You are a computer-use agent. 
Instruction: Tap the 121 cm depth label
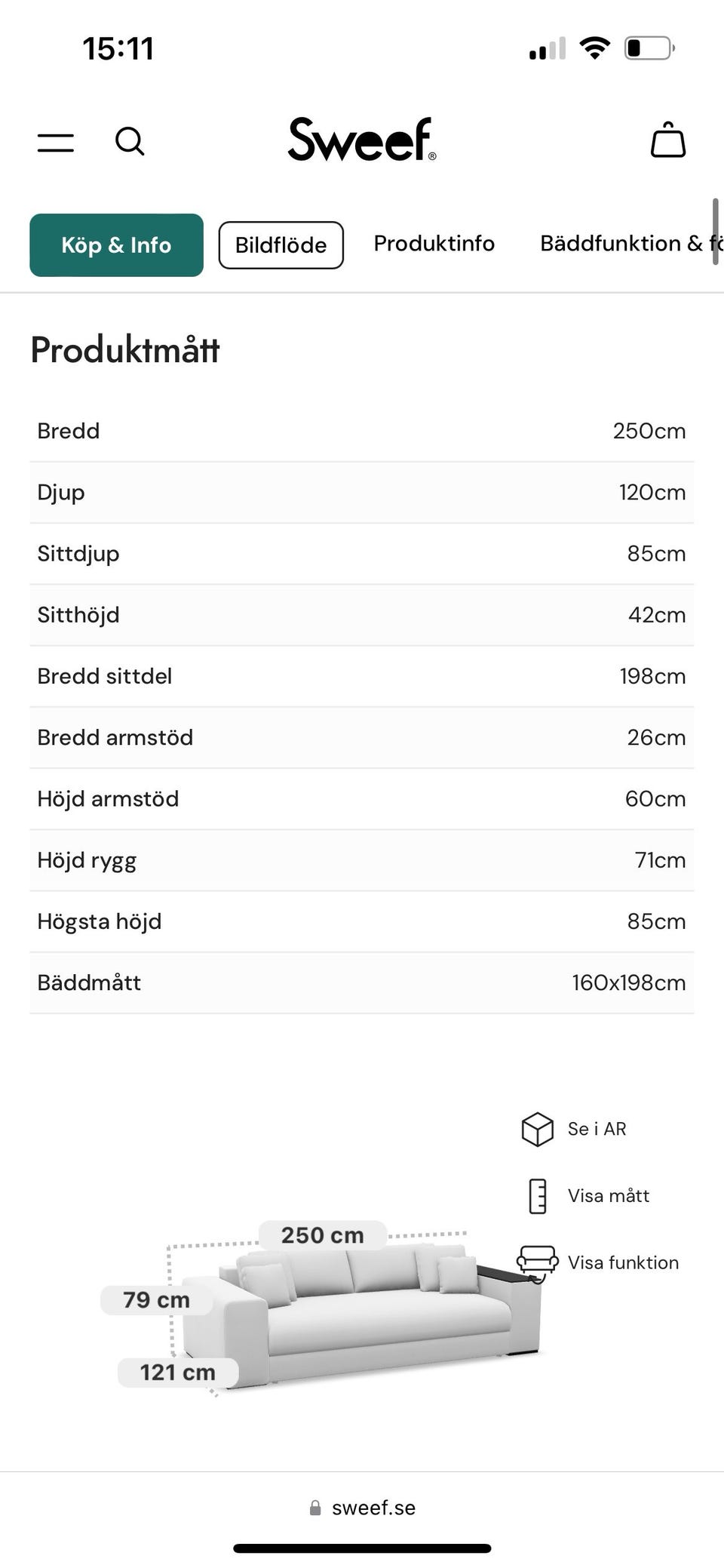(x=178, y=1372)
